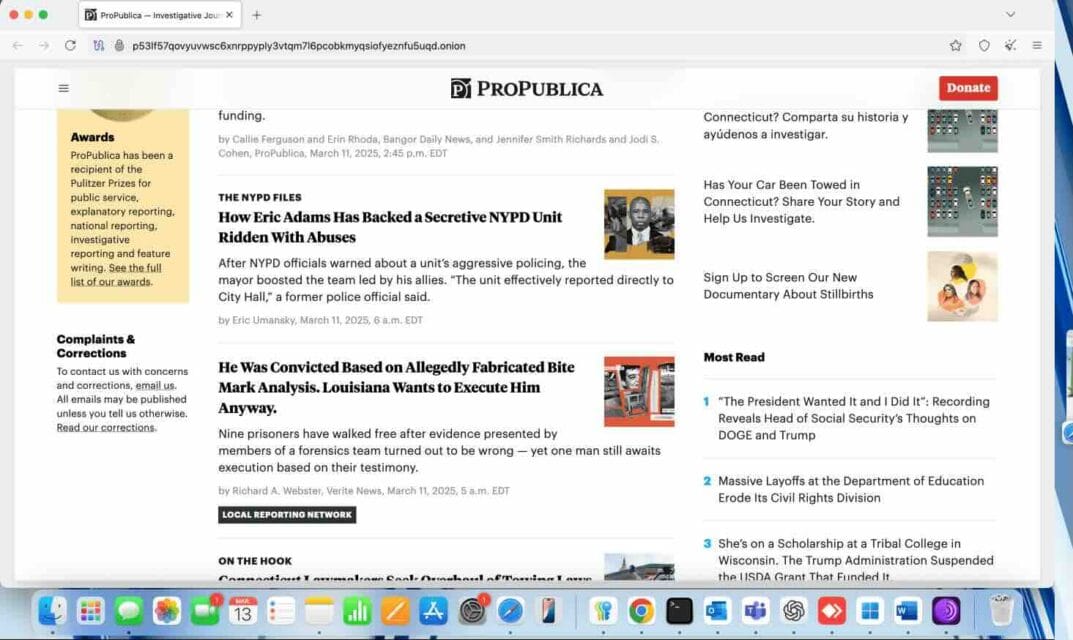Bookmark this page with the star icon
This screenshot has width=1073, height=640.
pyautogui.click(x=956, y=45)
